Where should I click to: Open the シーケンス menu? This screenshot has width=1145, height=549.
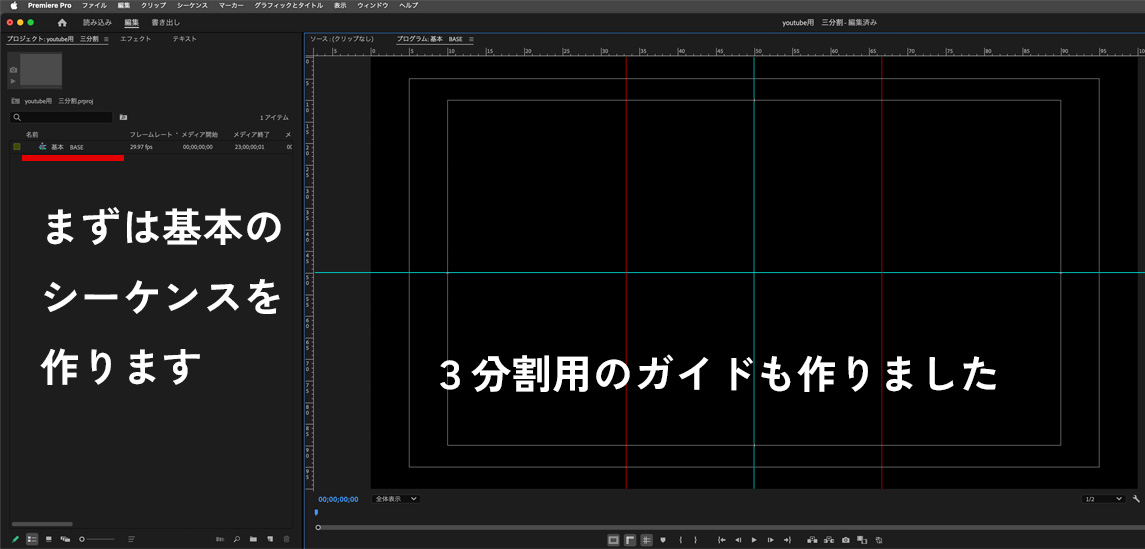click(x=193, y=5)
